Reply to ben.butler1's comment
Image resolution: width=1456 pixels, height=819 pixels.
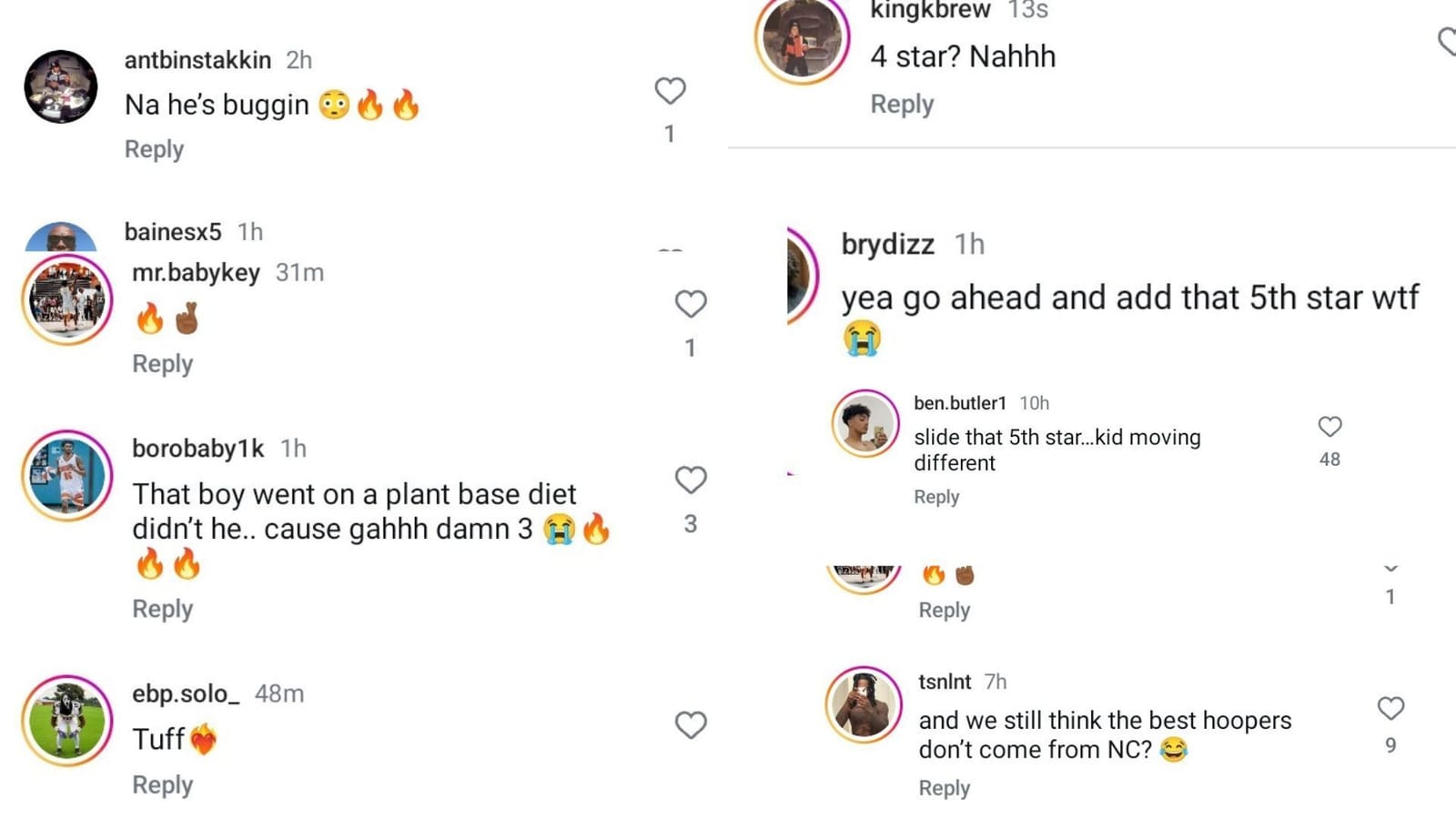click(936, 497)
